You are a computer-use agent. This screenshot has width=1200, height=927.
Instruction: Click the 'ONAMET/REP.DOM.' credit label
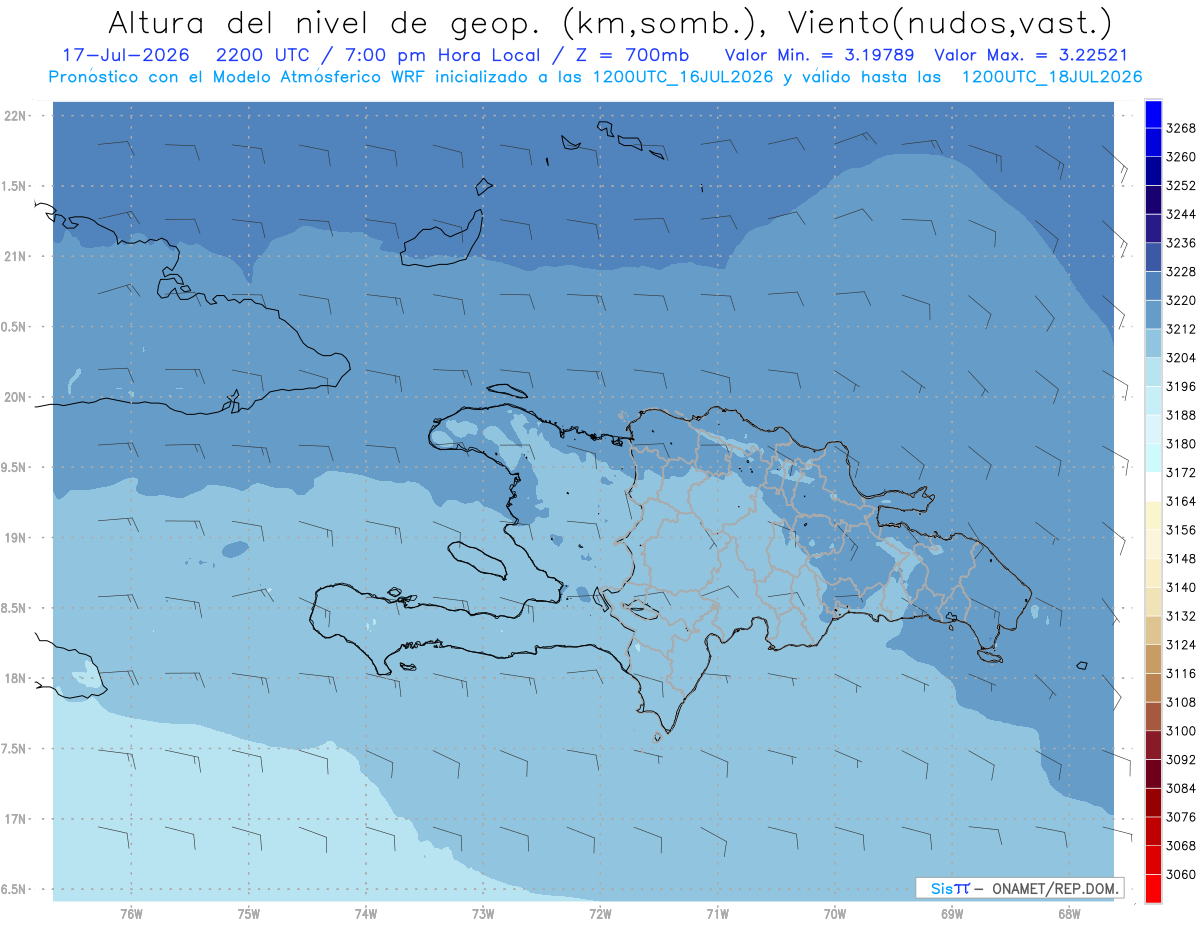tap(1056, 888)
